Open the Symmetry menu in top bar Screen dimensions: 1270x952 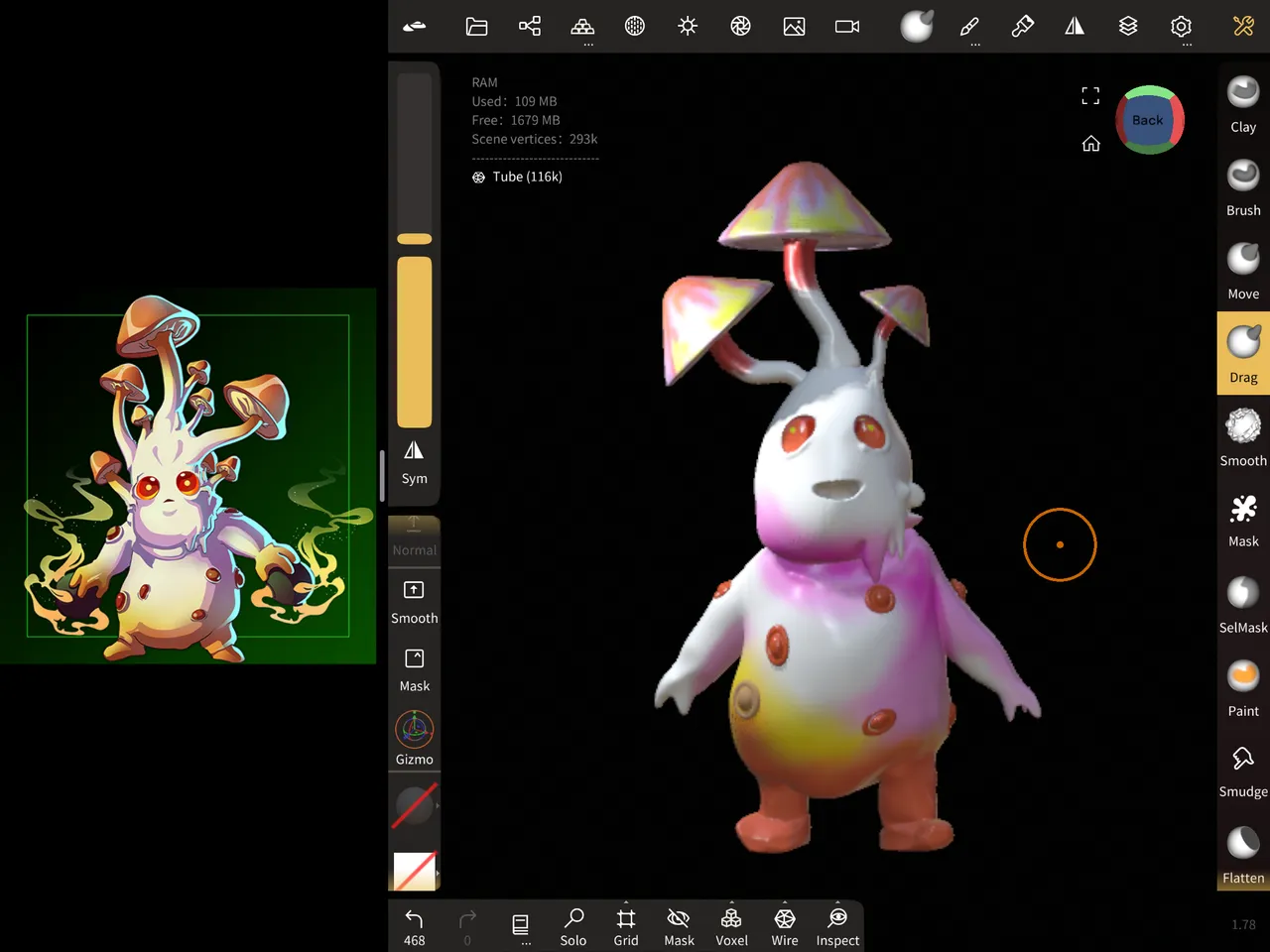(1075, 27)
